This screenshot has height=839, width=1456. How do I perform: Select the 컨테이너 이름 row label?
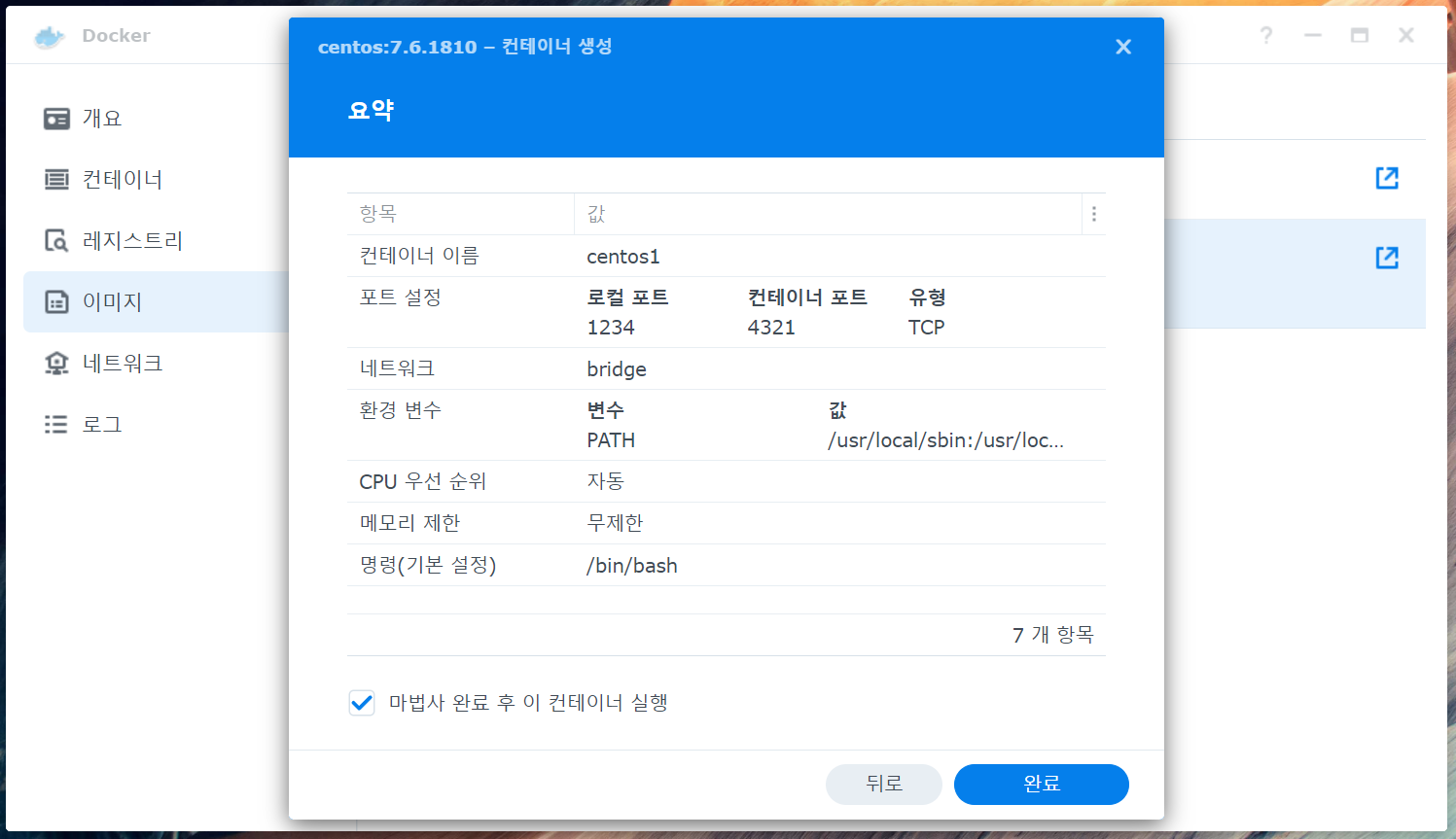coord(419,256)
